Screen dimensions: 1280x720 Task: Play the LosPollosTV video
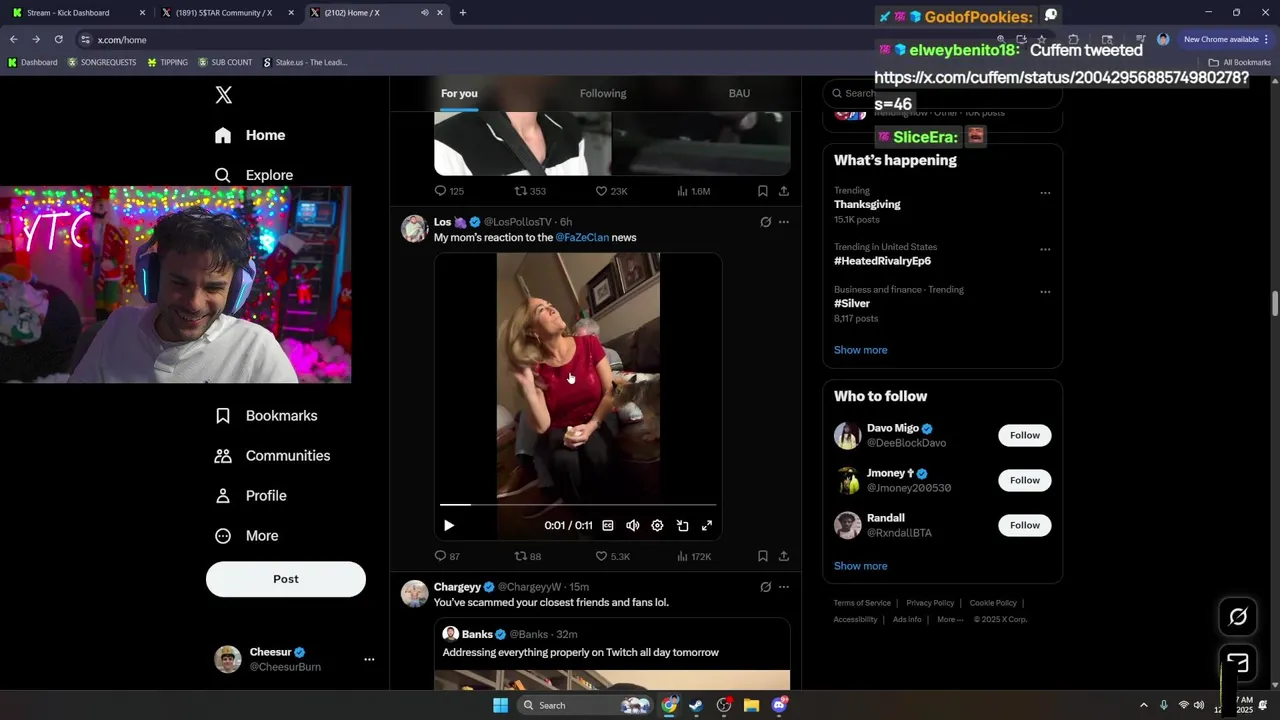pyautogui.click(x=449, y=525)
